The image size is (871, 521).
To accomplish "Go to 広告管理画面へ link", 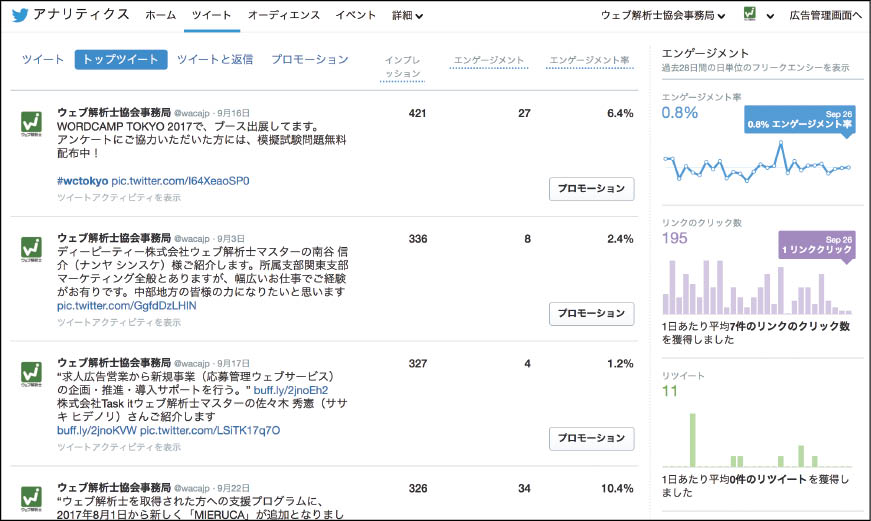I will point(825,16).
